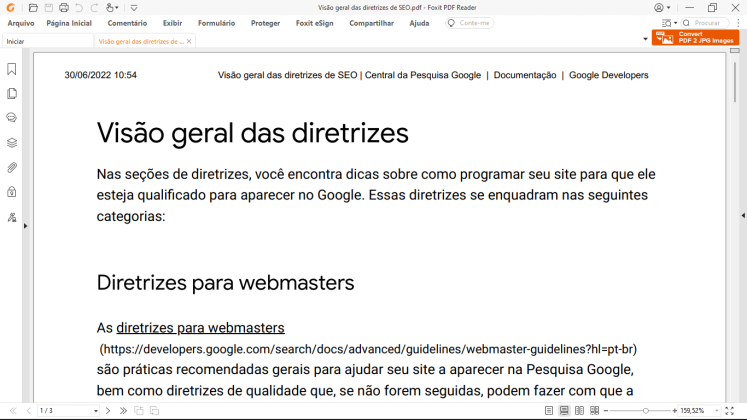
Task: Click the Procurar search box
Action: (705, 23)
